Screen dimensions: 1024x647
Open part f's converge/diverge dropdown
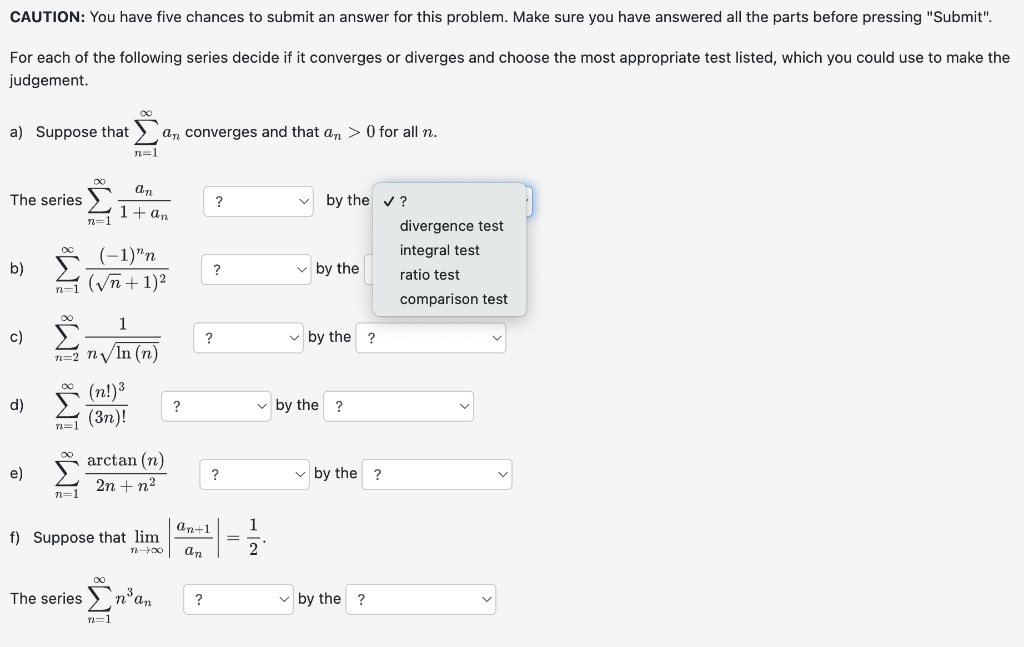[238, 598]
